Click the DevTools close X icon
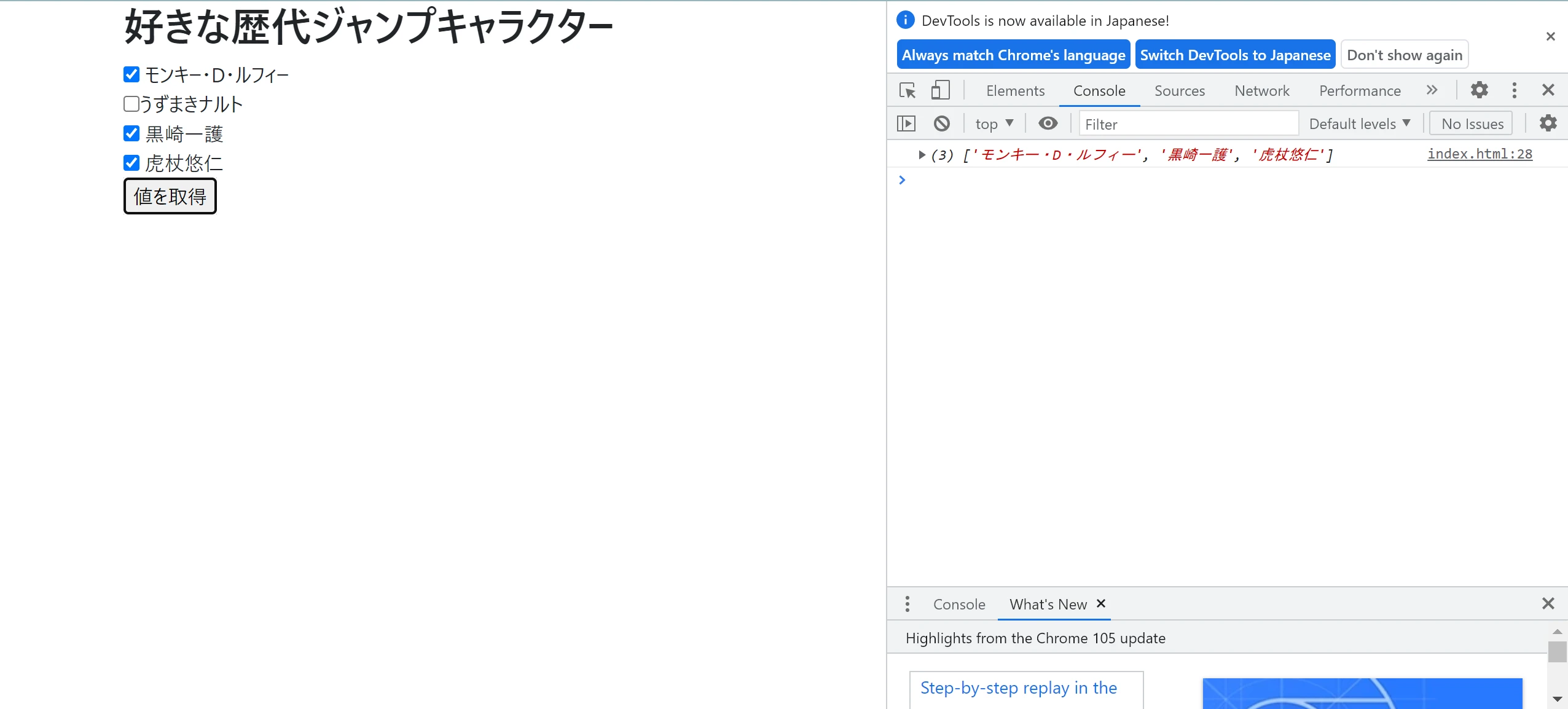 (x=1548, y=90)
